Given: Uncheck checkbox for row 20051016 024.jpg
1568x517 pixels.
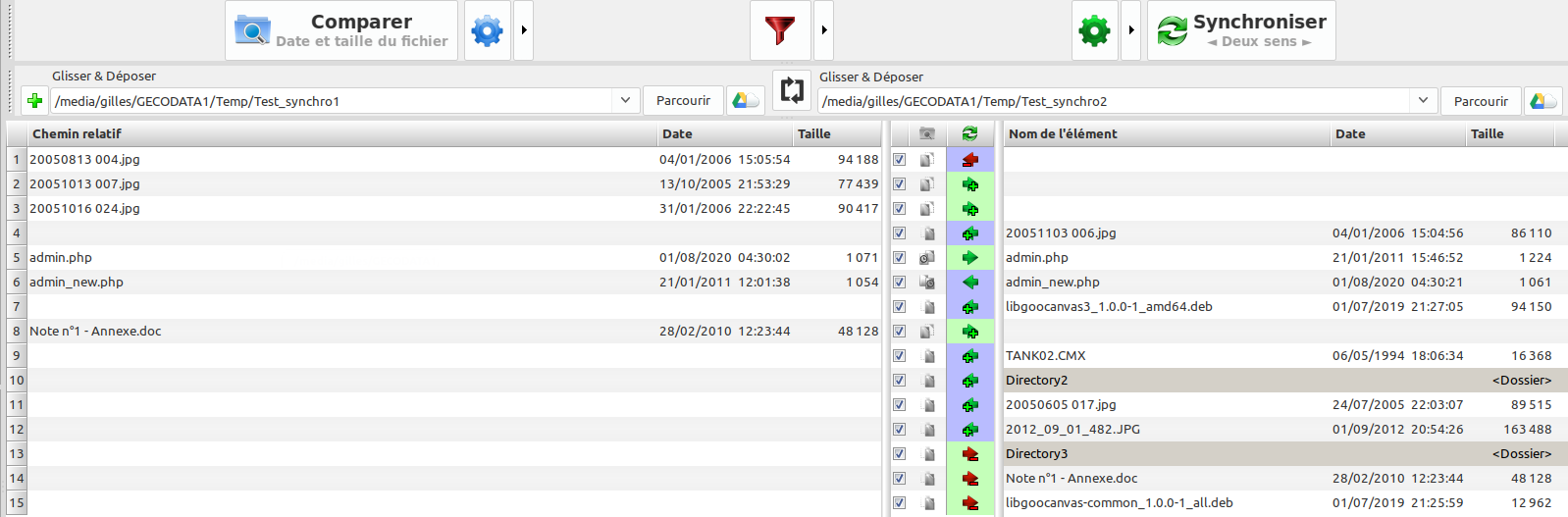Looking at the screenshot, I should click(899, 209).
